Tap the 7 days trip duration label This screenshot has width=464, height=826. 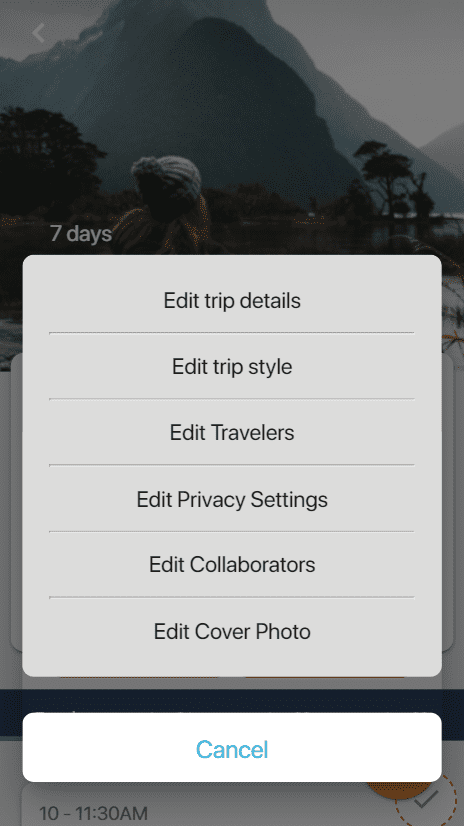81,233
